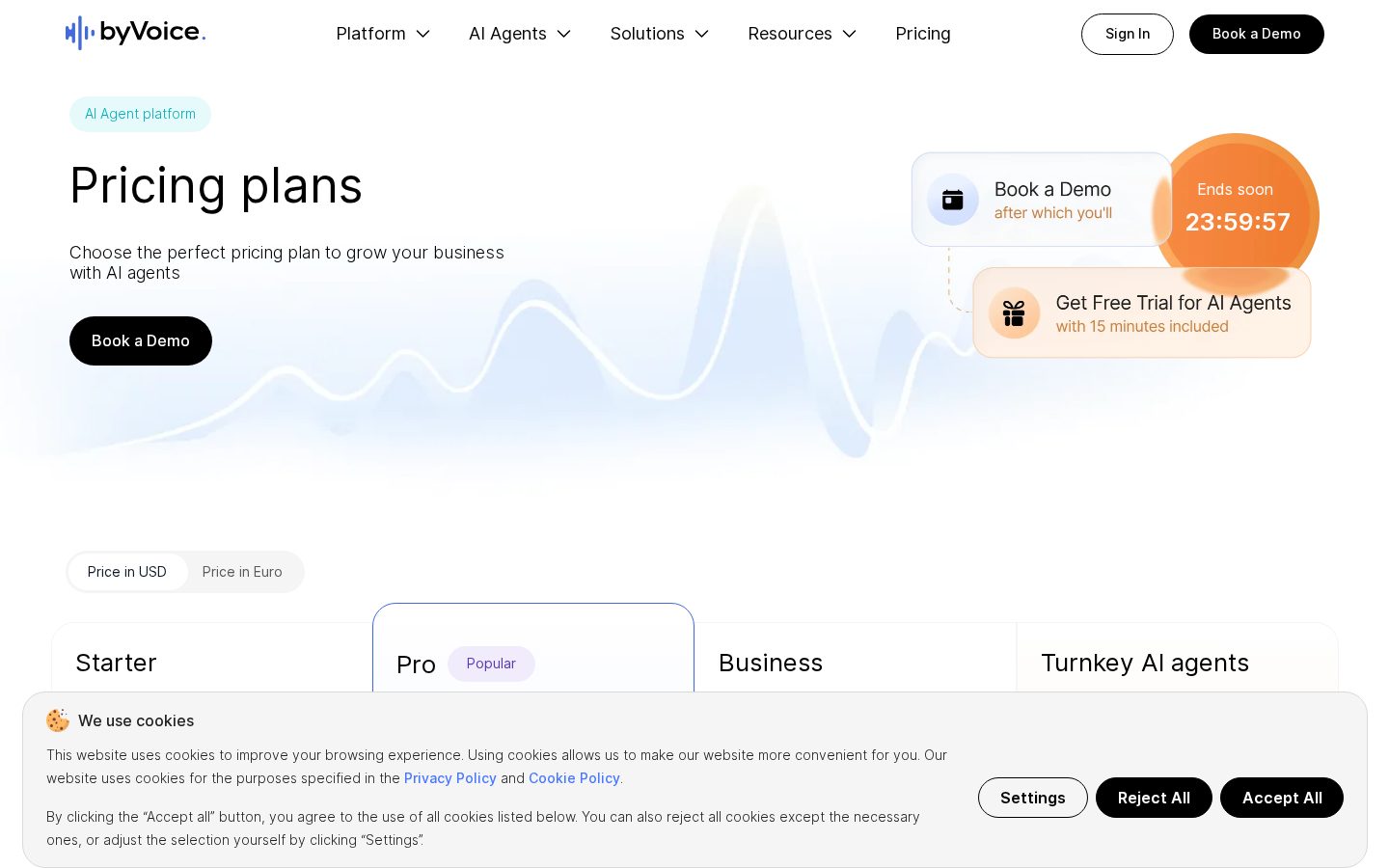Screen dimensions: 1389x868
Task: Click the Popular badge on Pro plan
Action: (x=491, y=664)
